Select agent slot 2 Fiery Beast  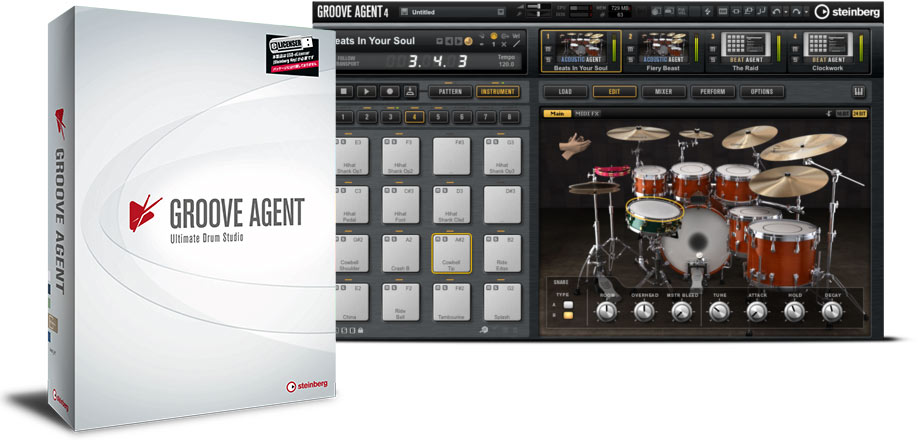(662, 51)
